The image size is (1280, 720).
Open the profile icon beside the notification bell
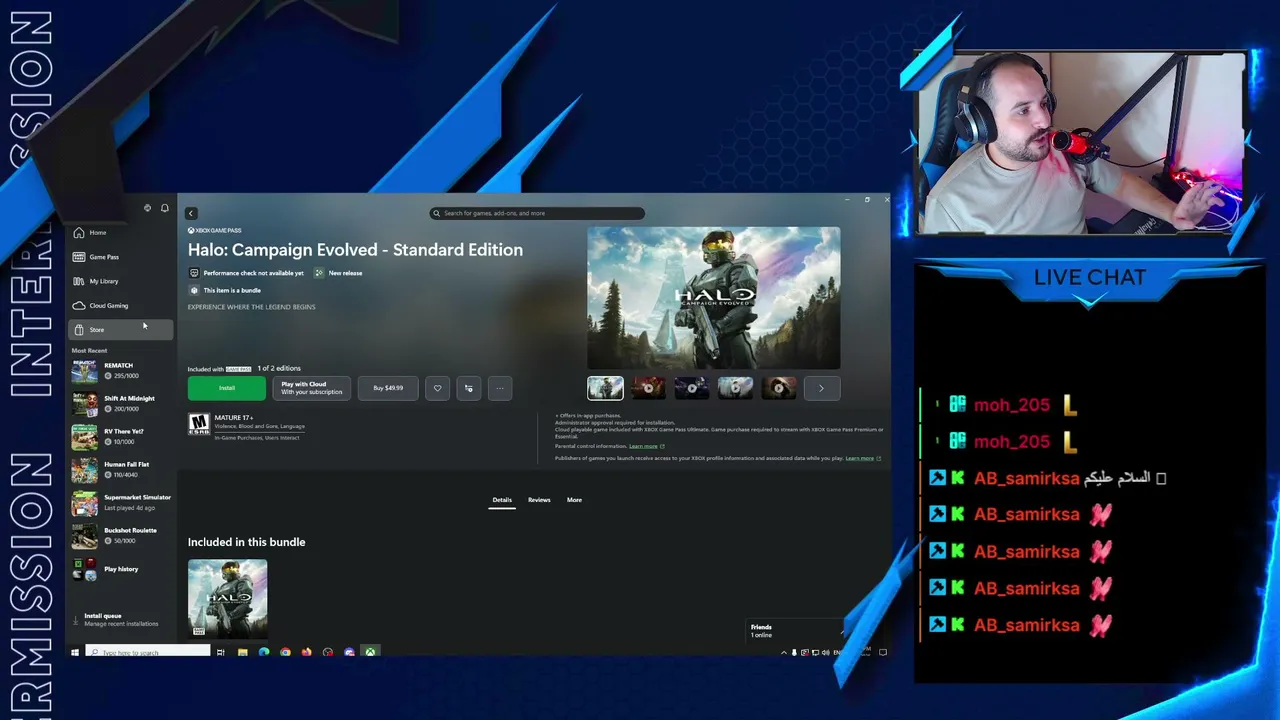tap(147, 208)
